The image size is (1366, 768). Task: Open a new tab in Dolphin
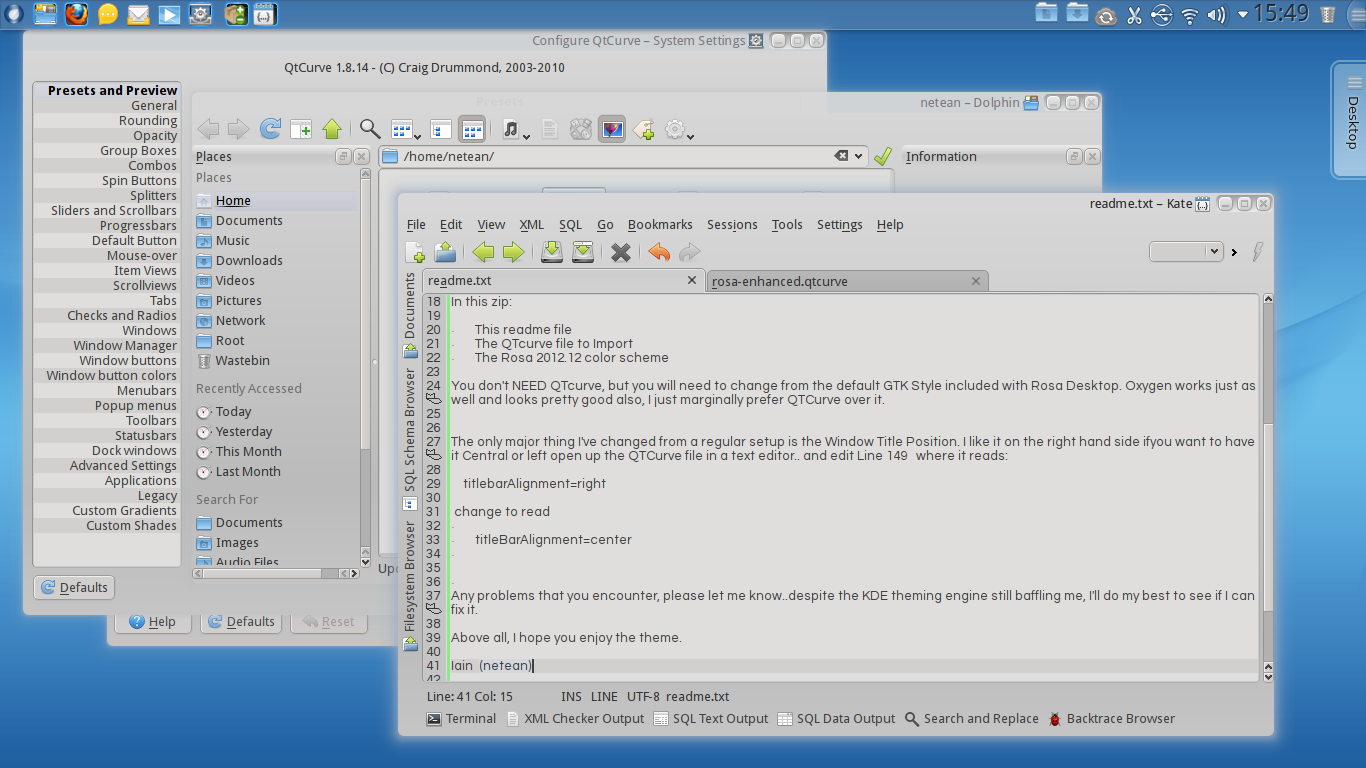point(301,129)
